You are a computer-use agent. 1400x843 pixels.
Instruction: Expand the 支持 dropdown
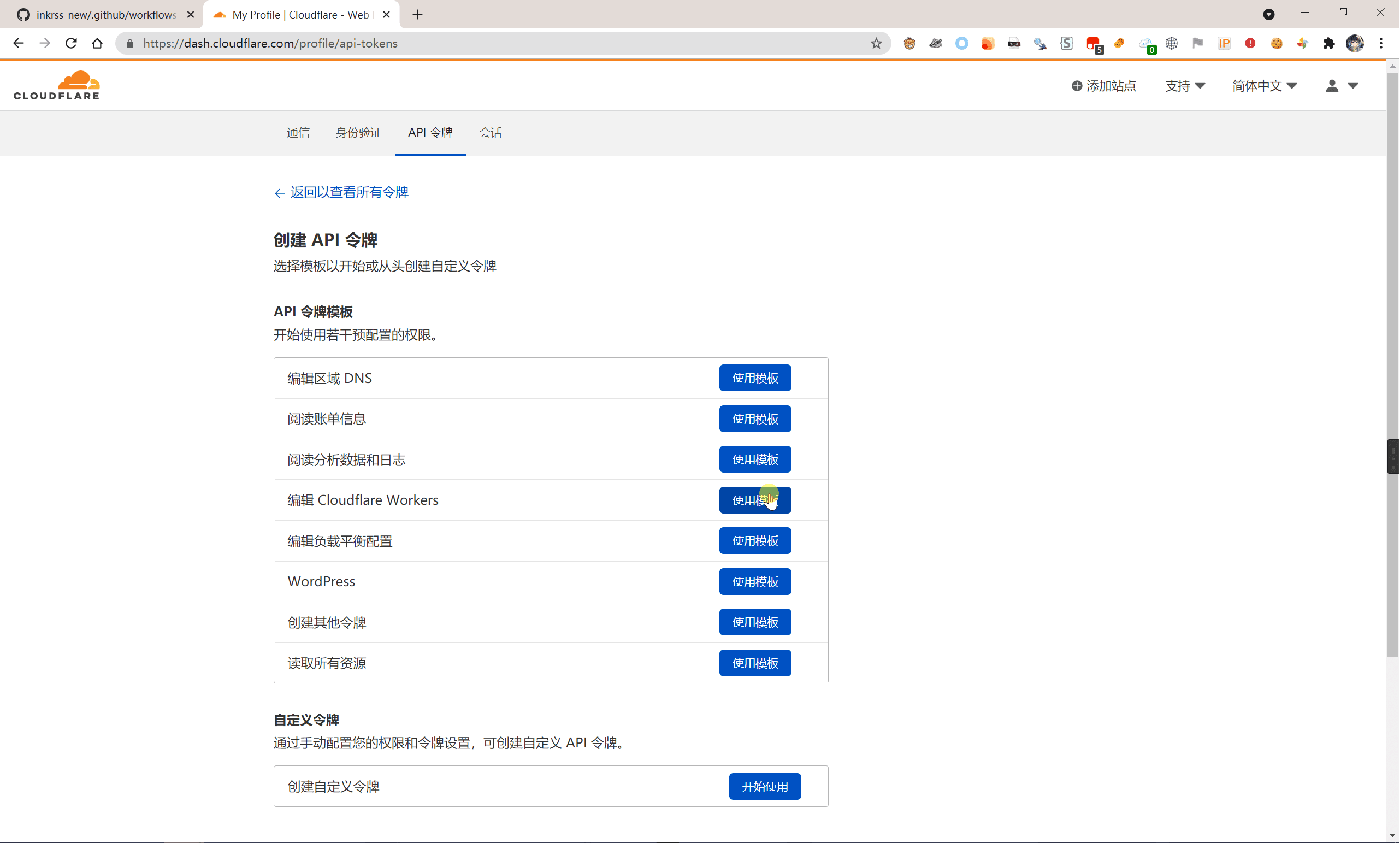coord(1185,86)
